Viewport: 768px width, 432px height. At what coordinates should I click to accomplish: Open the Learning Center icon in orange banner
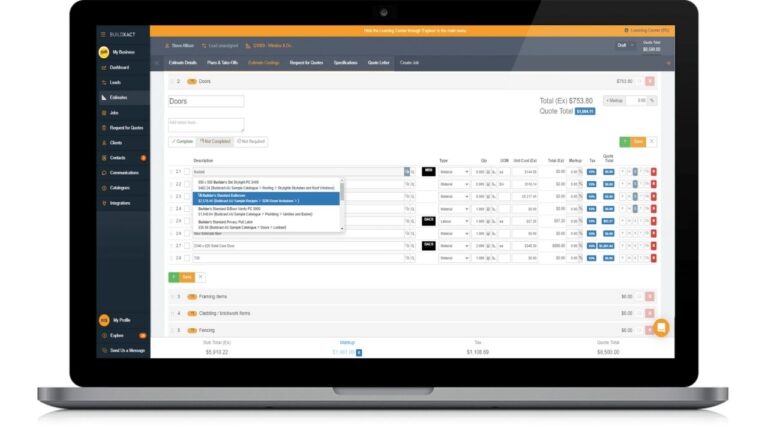coord(626,30)
